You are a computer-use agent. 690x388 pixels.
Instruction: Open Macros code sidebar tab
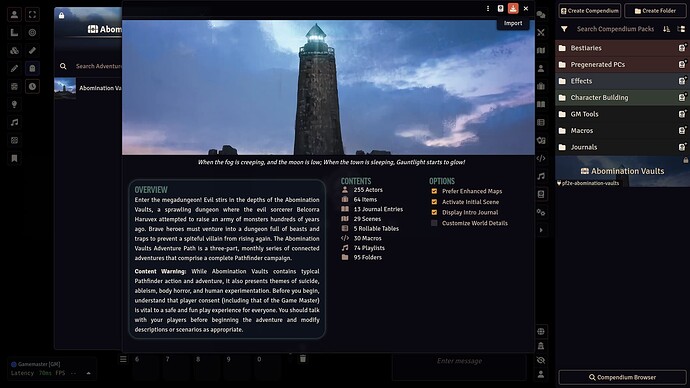pyautogui.click(x=541, y=158)
